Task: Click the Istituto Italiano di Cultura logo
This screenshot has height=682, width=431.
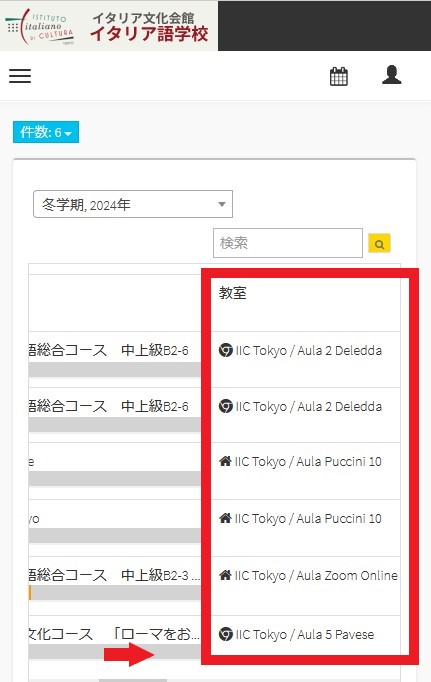Action: [40, 26]
